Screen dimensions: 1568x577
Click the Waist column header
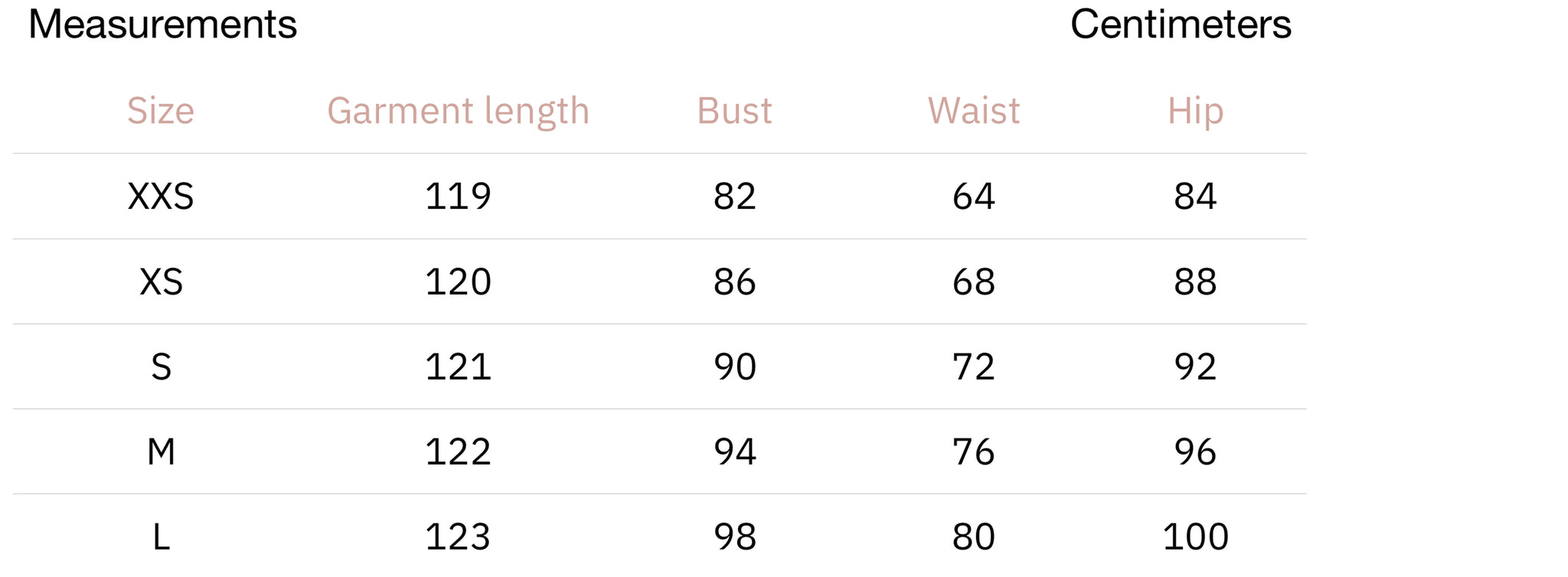(x=974, y=111)
